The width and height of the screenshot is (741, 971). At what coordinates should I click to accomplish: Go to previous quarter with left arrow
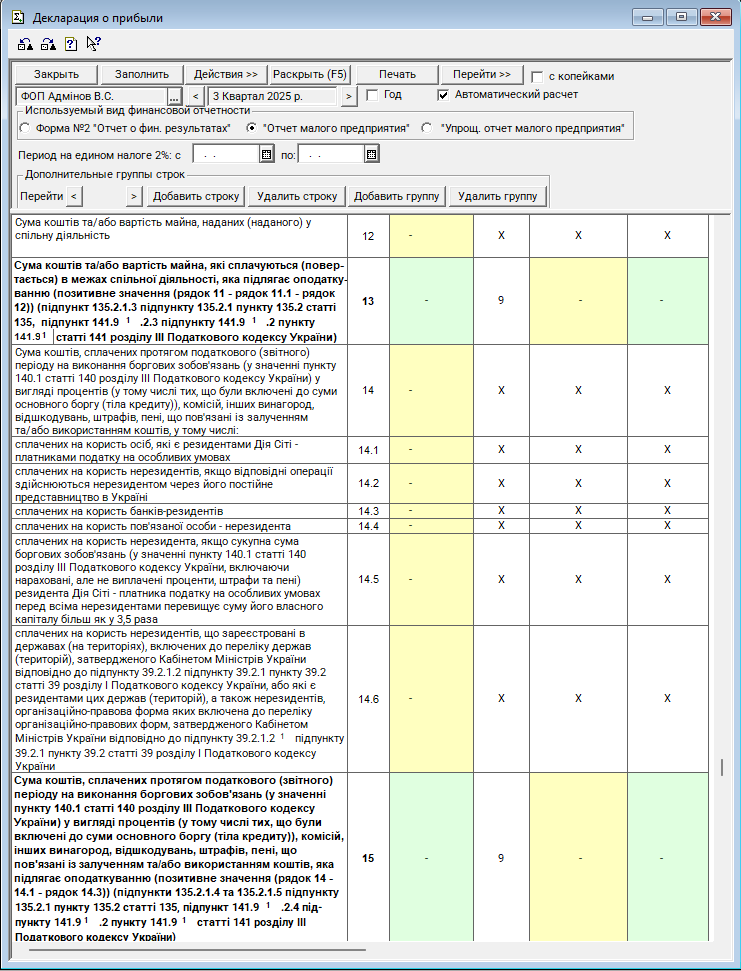[195, 96]
